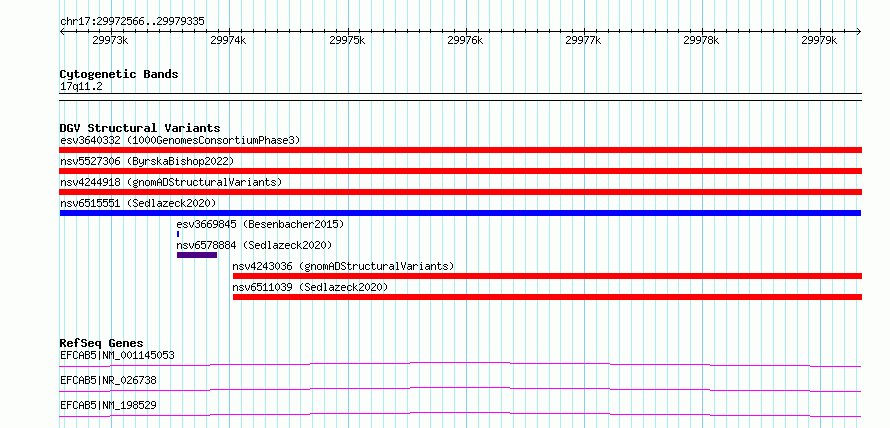Click the DGV Structural Variants track title
This screenshot has height=428, width=890.
(x=140, y=128)
